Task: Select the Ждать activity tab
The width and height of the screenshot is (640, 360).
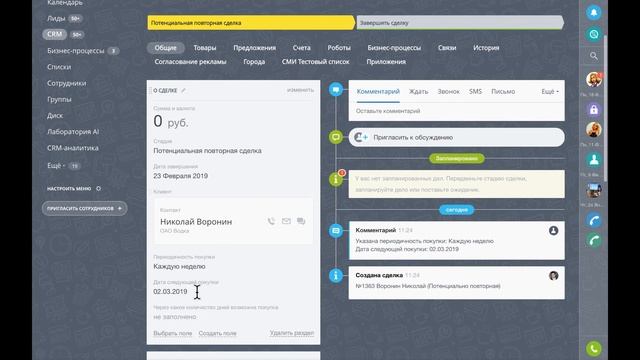Action: [x=418, y=91]
